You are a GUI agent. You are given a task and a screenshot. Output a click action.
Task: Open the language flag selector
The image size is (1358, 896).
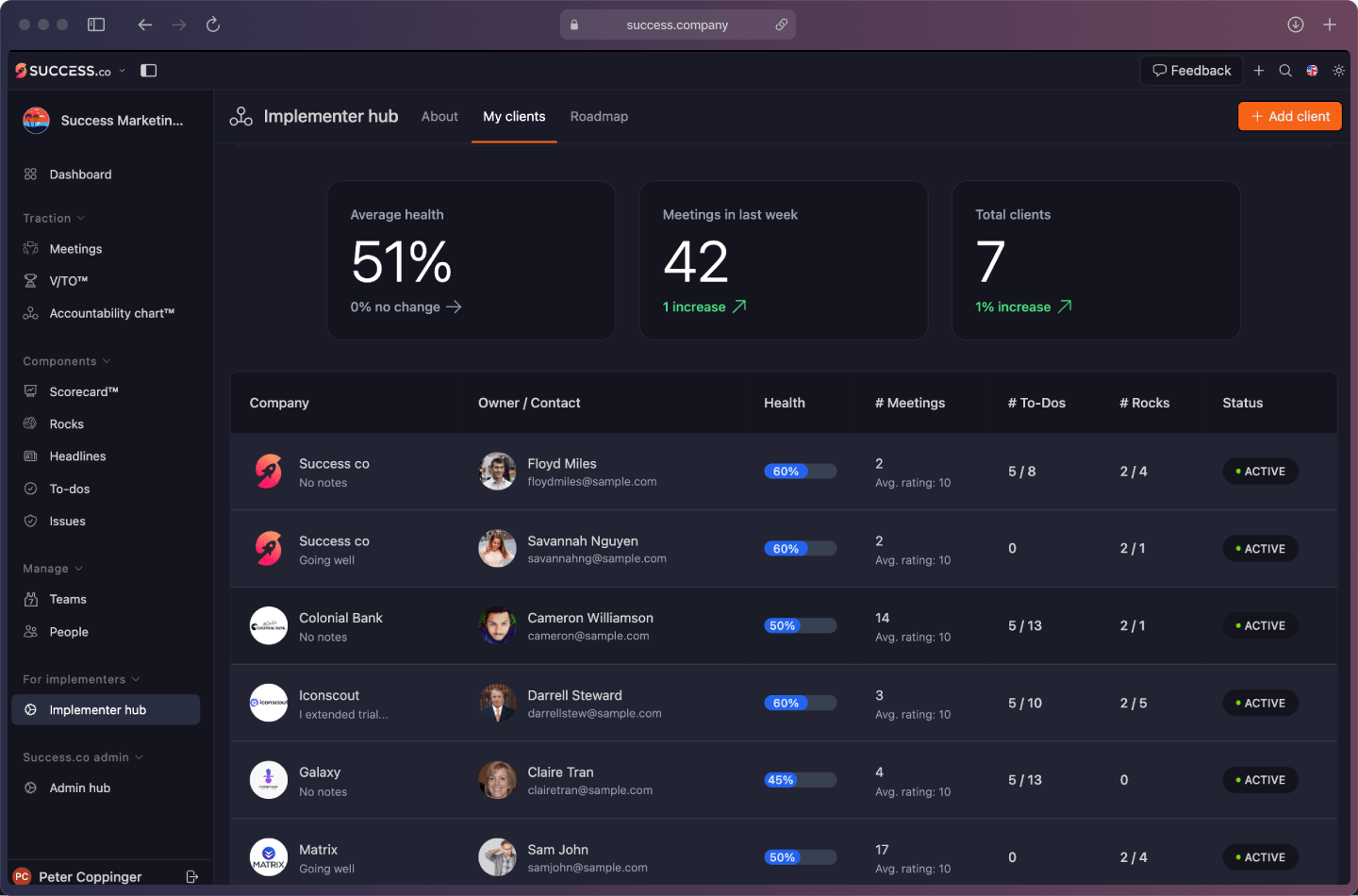pos(1312,71)
